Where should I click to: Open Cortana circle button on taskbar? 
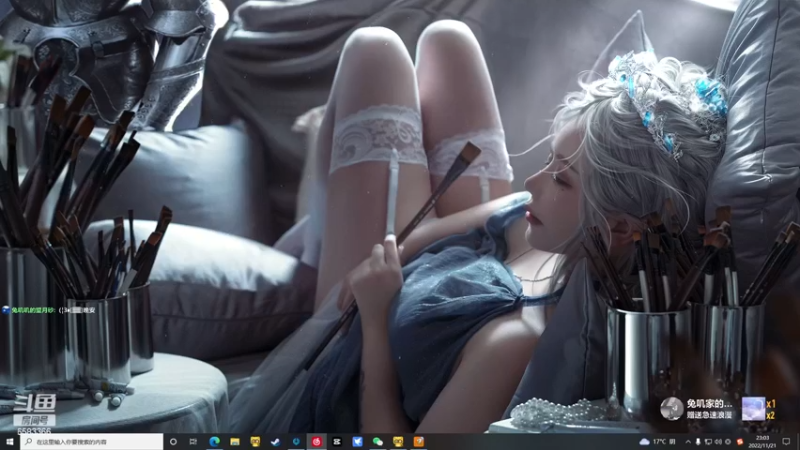pos(173,442)
